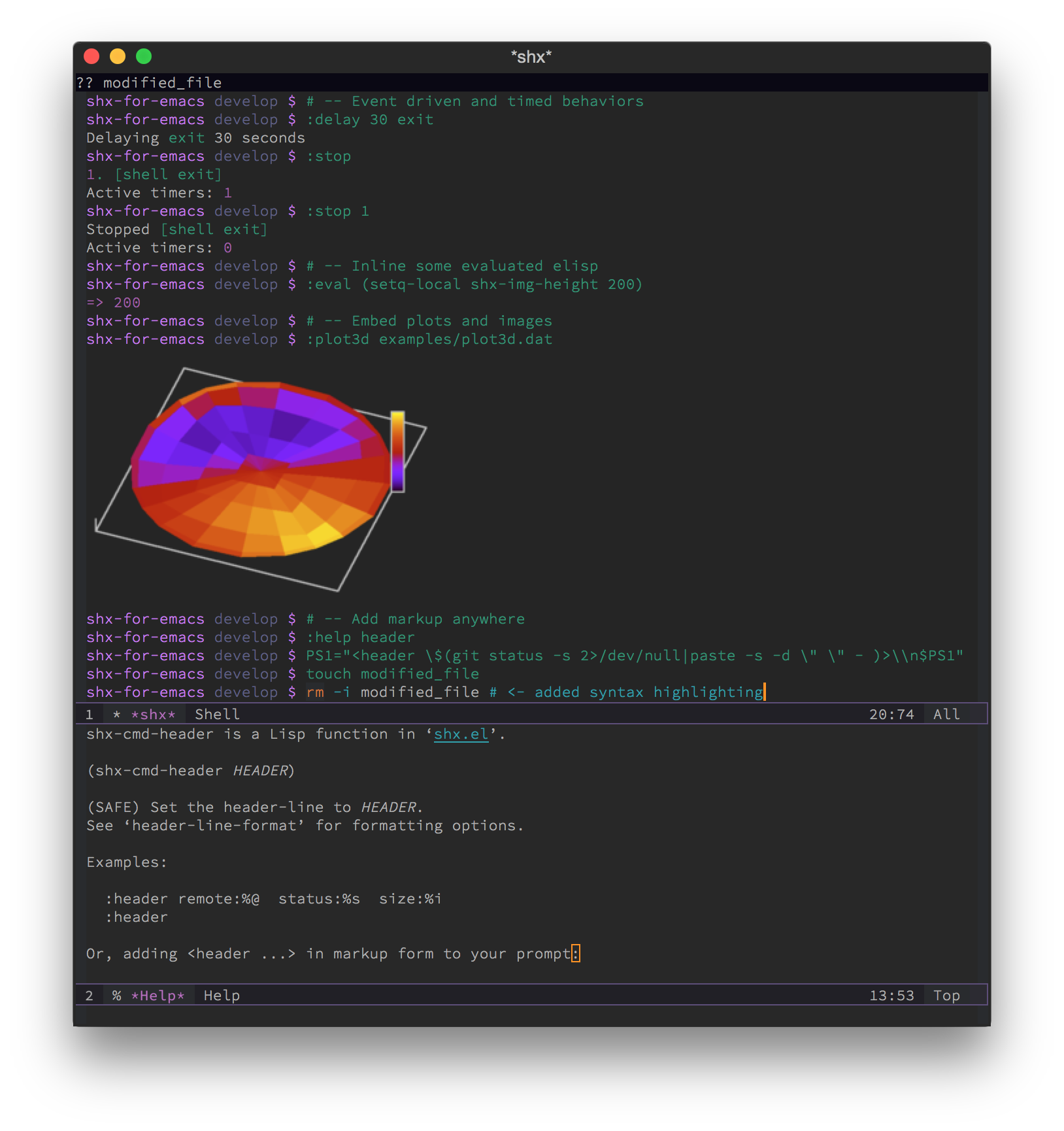Click the *shx* buffer name in mode line
Viewport: 1064px width, 1131px height.
(154, 715)
